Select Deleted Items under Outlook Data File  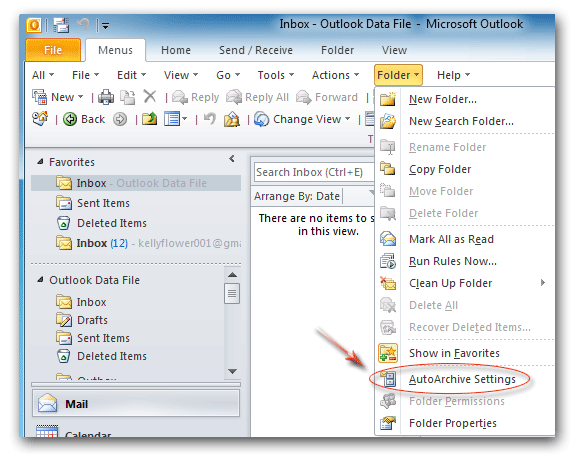pyautogui.click(x=101, y=356)
